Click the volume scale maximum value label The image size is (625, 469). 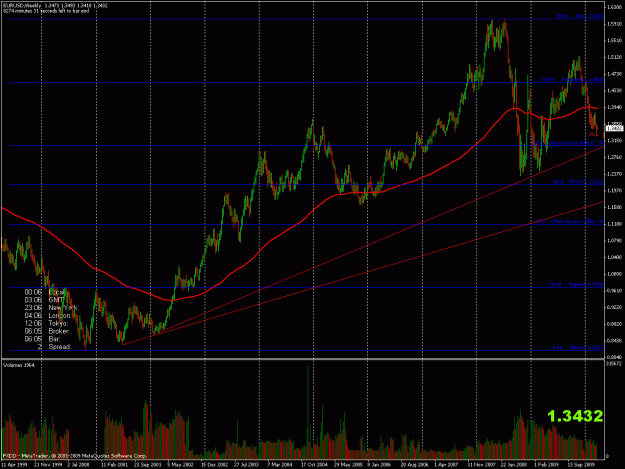click(x=612, y=364)
